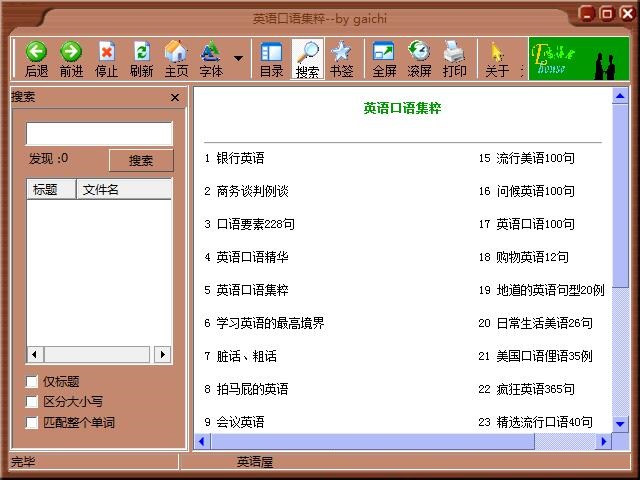The image size is (640, 480).
Task: Go back with the 后退 button
Action: tap(36, 59)
